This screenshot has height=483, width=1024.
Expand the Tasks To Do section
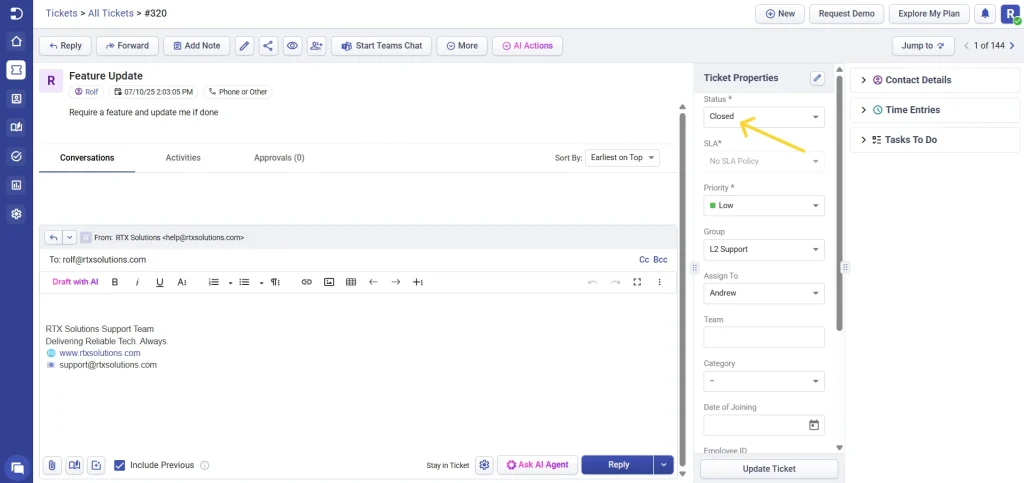935,140
